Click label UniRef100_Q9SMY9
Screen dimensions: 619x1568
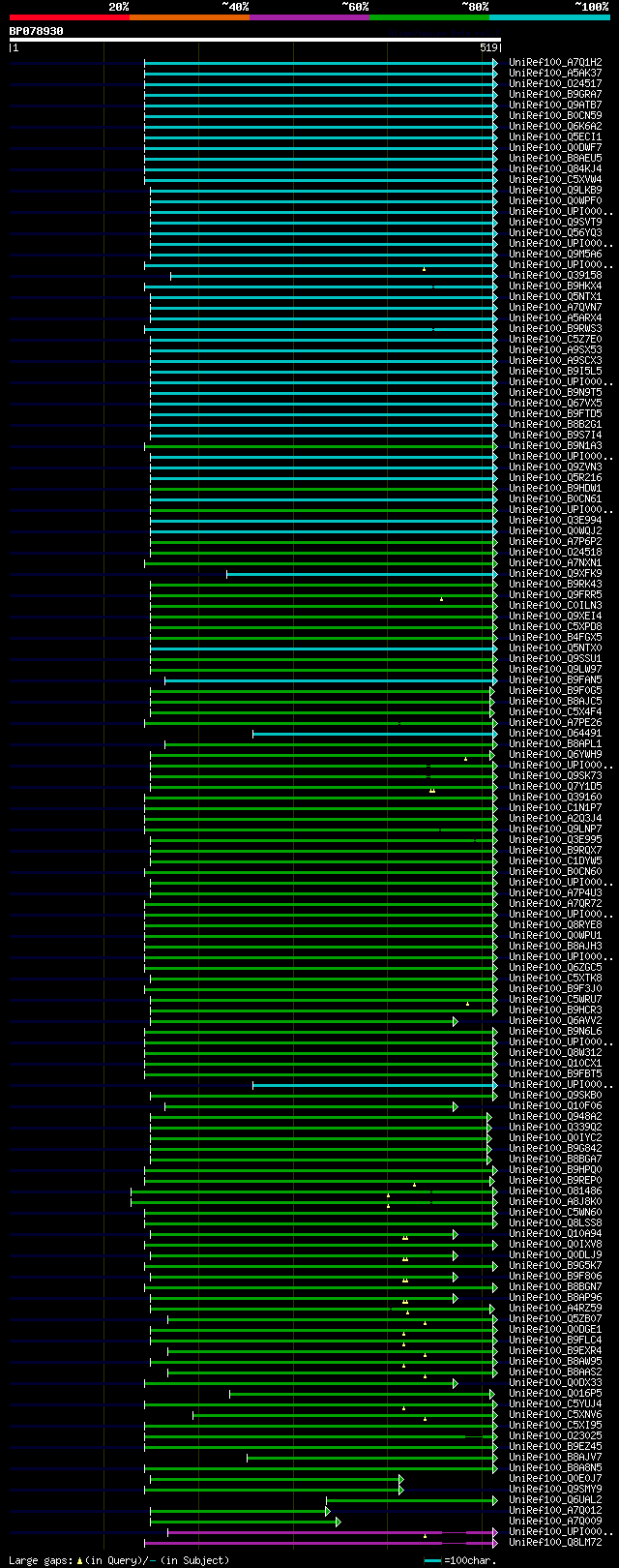556,1490
